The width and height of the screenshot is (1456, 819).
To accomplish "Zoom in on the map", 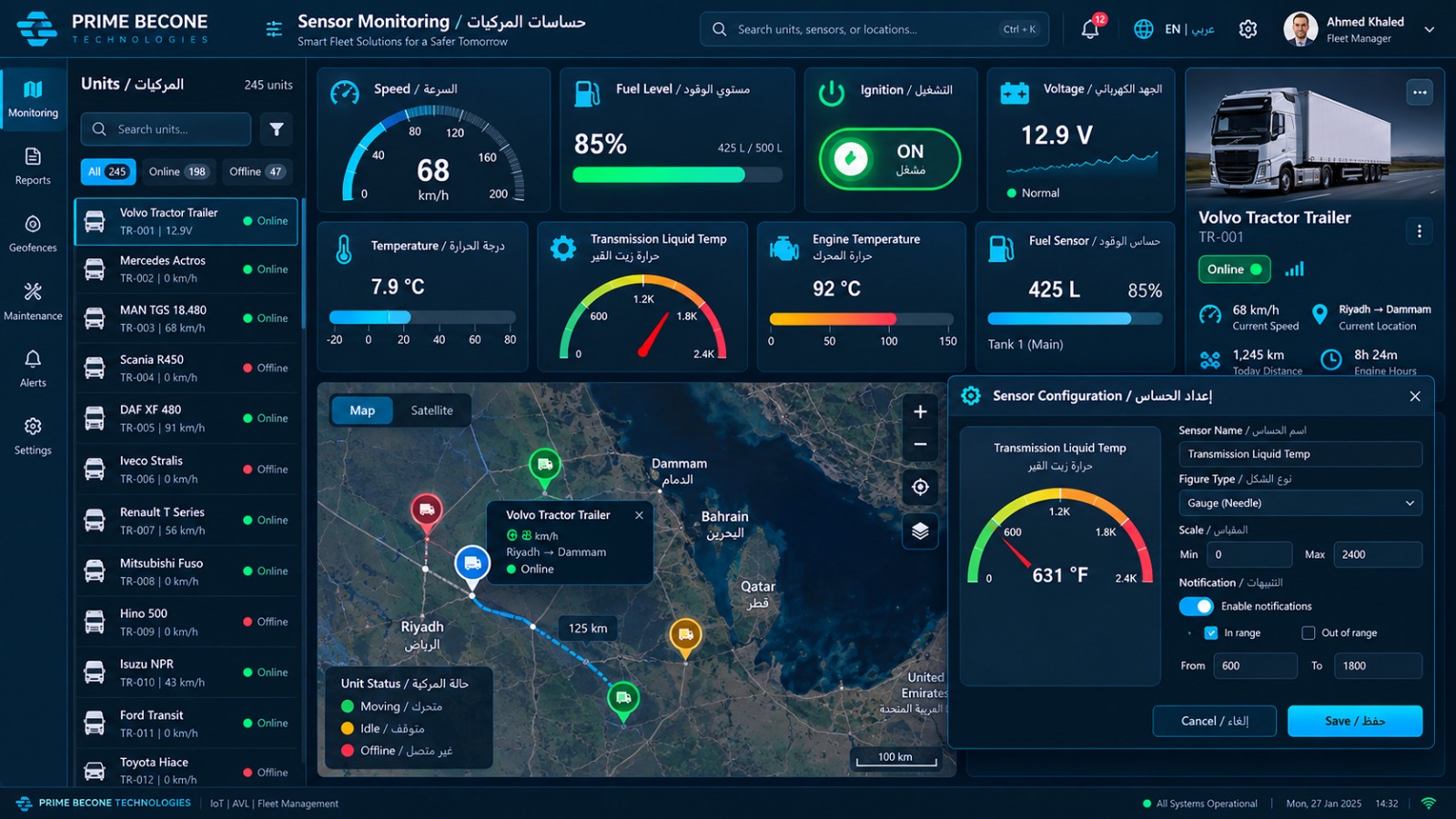I will tap(920, 411).
